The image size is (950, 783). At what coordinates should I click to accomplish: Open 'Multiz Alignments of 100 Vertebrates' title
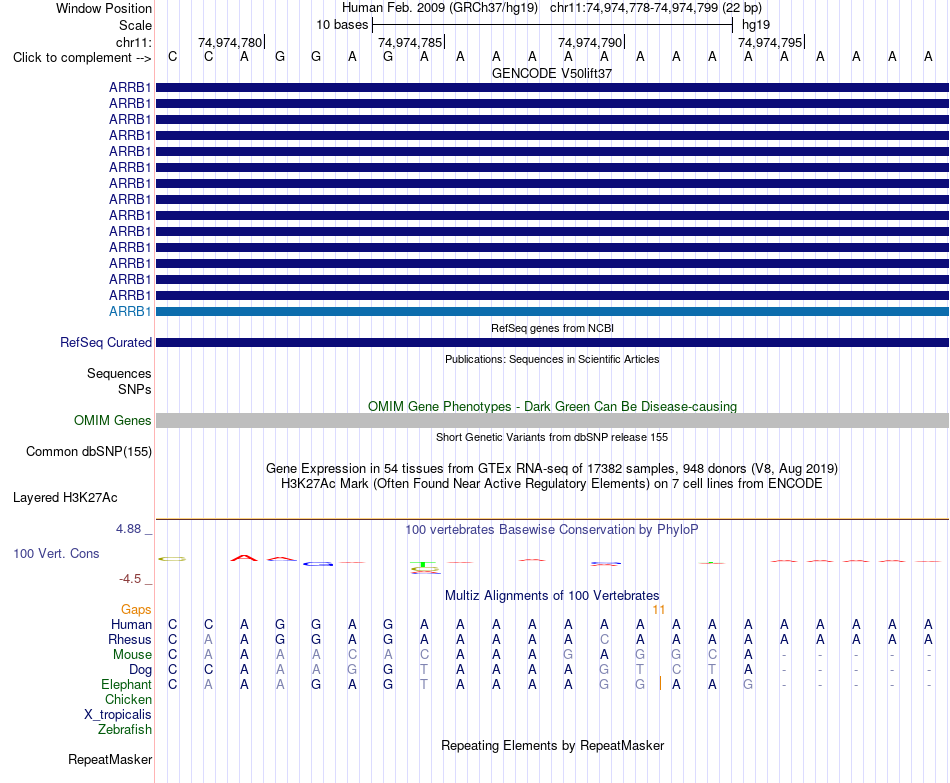pos(552,596)
